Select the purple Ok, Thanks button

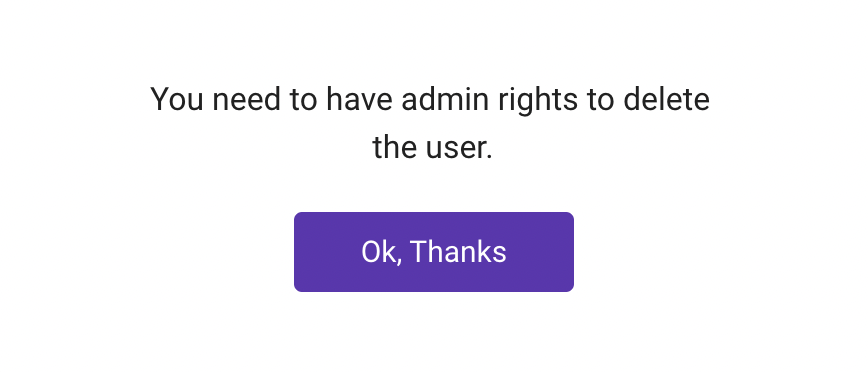click(433, 252)
